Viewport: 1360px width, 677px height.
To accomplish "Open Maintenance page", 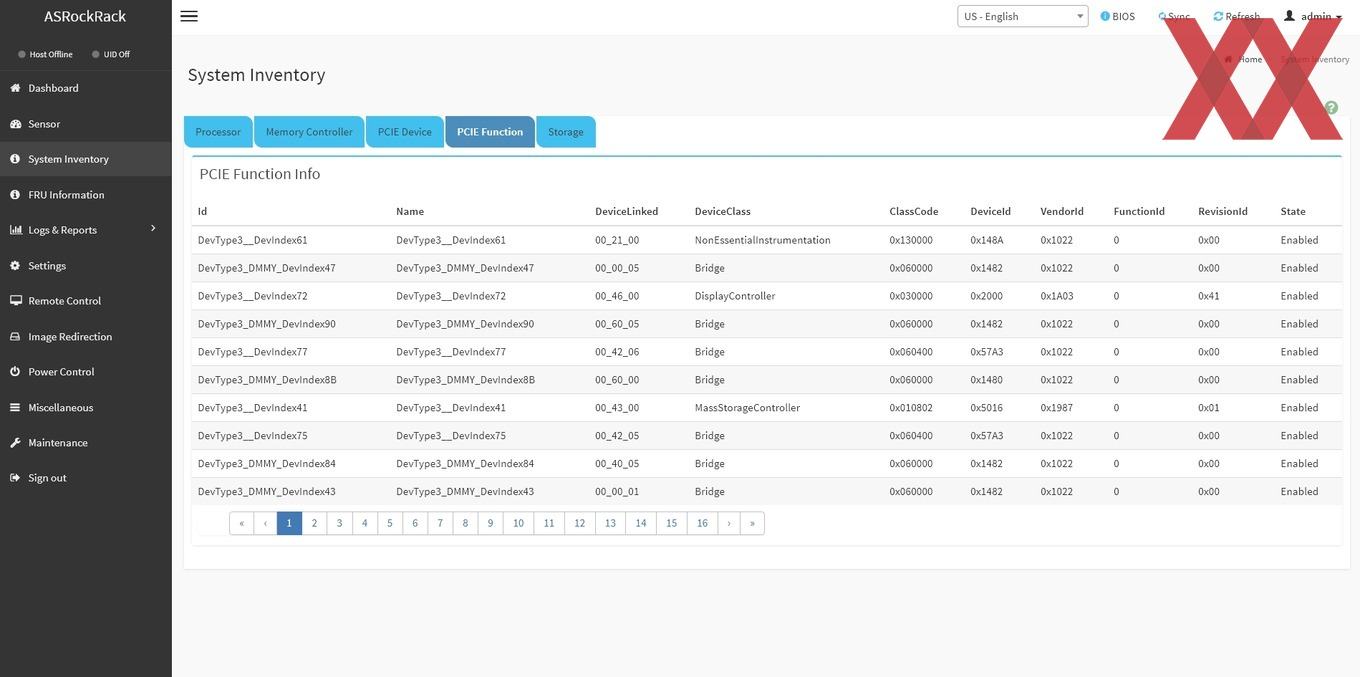I will pyautogui.click(x=58, y=443).
